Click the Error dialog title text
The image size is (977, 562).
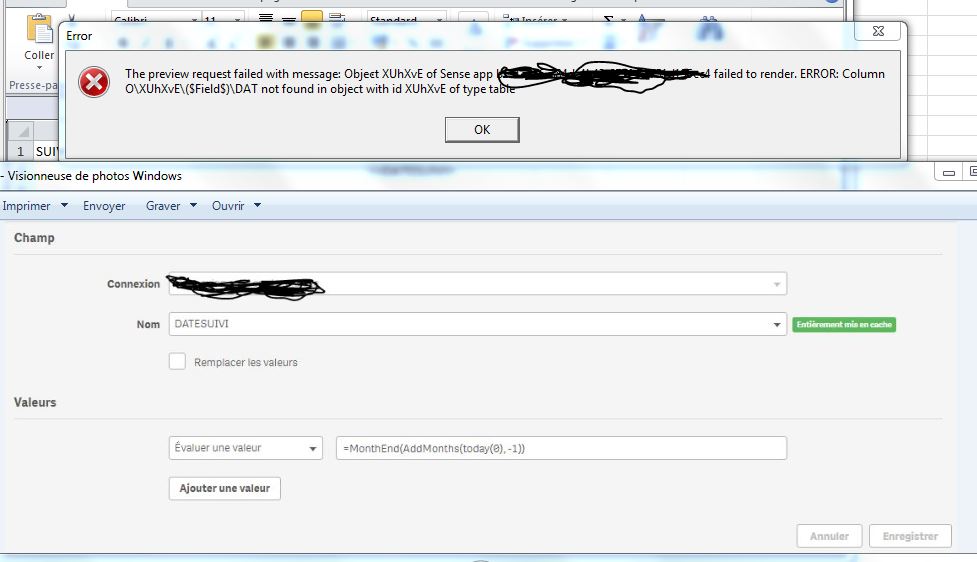pyautogui.click(x=79, y=36)
